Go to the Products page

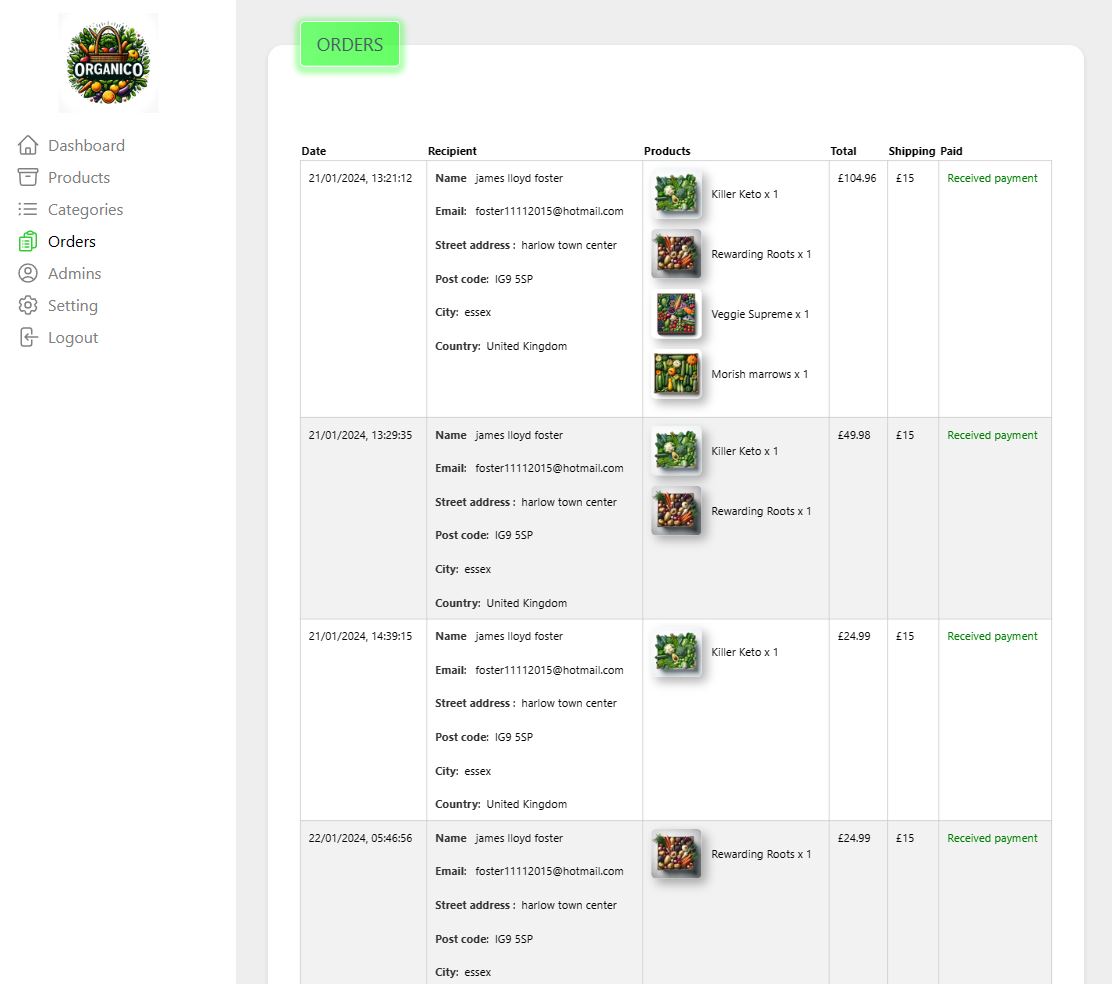click(79, 177)
